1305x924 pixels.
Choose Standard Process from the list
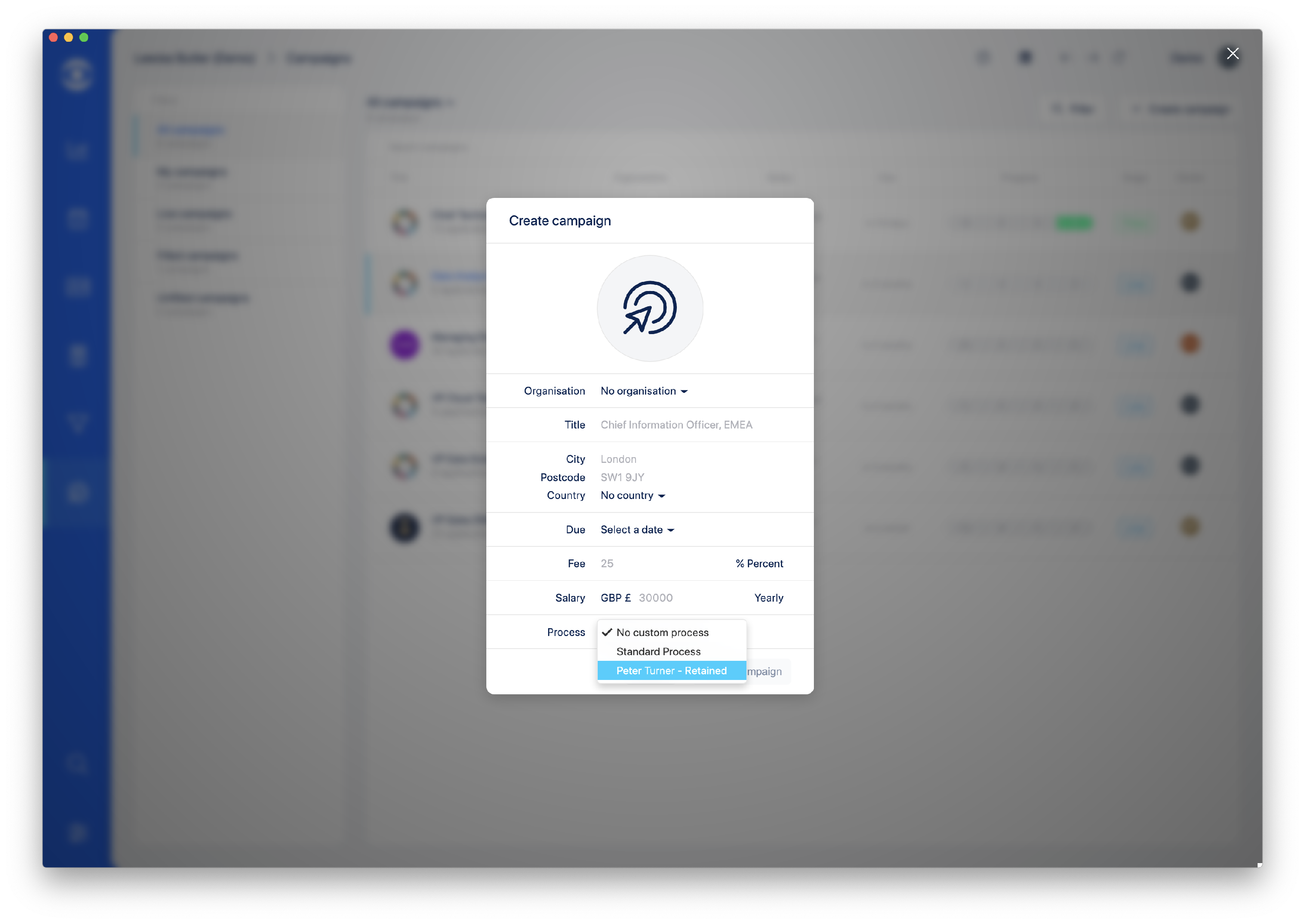(671, 652)
